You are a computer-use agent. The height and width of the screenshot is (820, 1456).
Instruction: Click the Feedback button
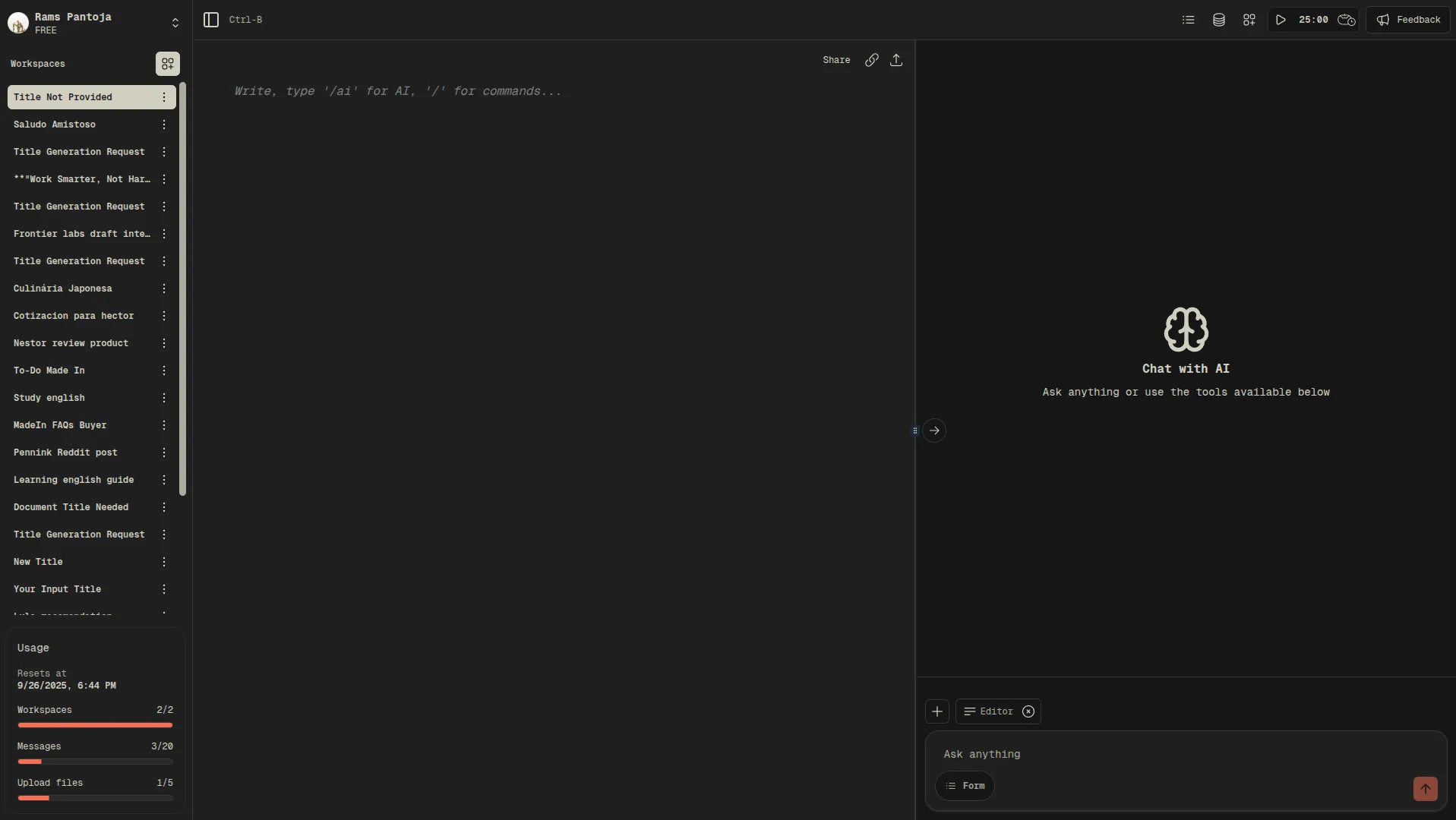(x=1407, y=20)
